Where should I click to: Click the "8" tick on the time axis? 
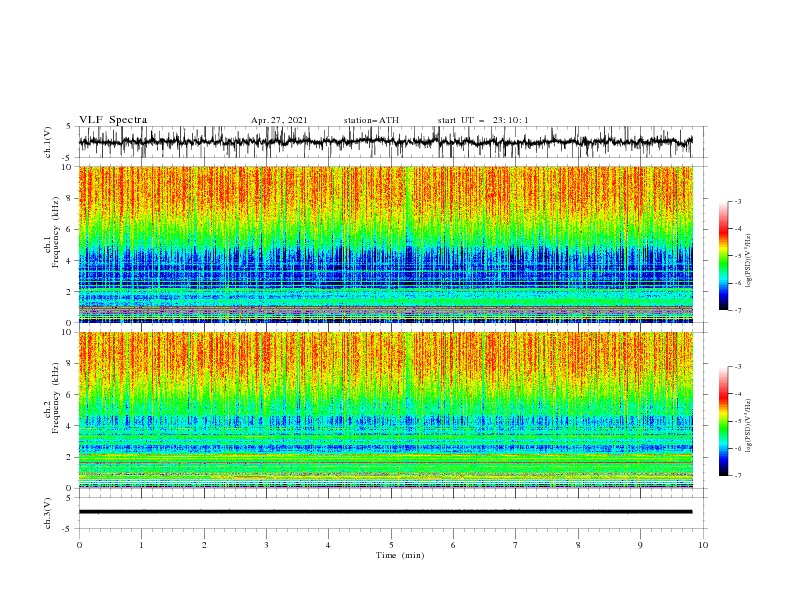coord(578,545)
